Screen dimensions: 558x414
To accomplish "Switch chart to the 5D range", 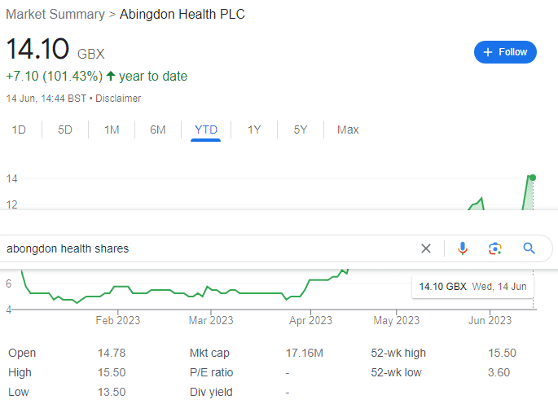I will click(x=65, y=130).
